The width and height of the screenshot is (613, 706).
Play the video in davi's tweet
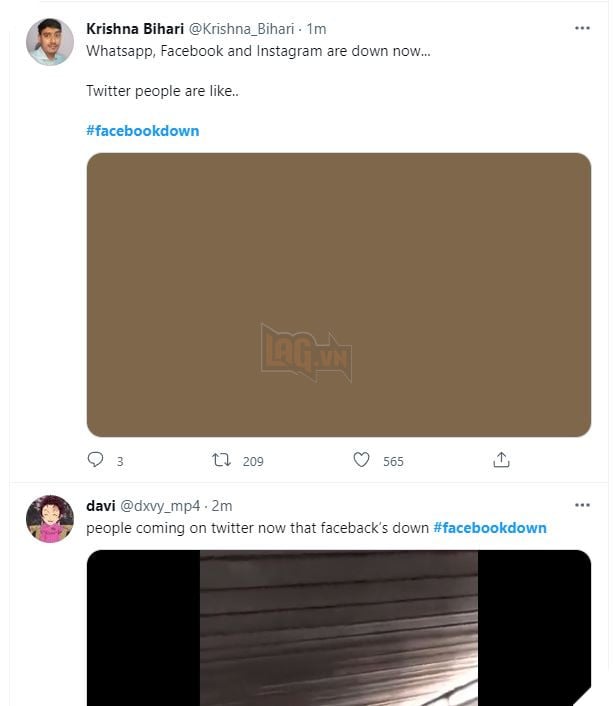pos(339,628)
